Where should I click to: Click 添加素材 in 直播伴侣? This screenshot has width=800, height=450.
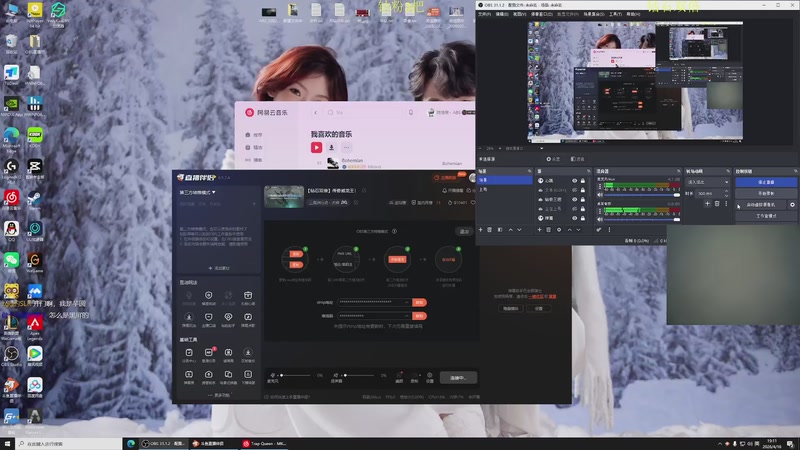219,268
